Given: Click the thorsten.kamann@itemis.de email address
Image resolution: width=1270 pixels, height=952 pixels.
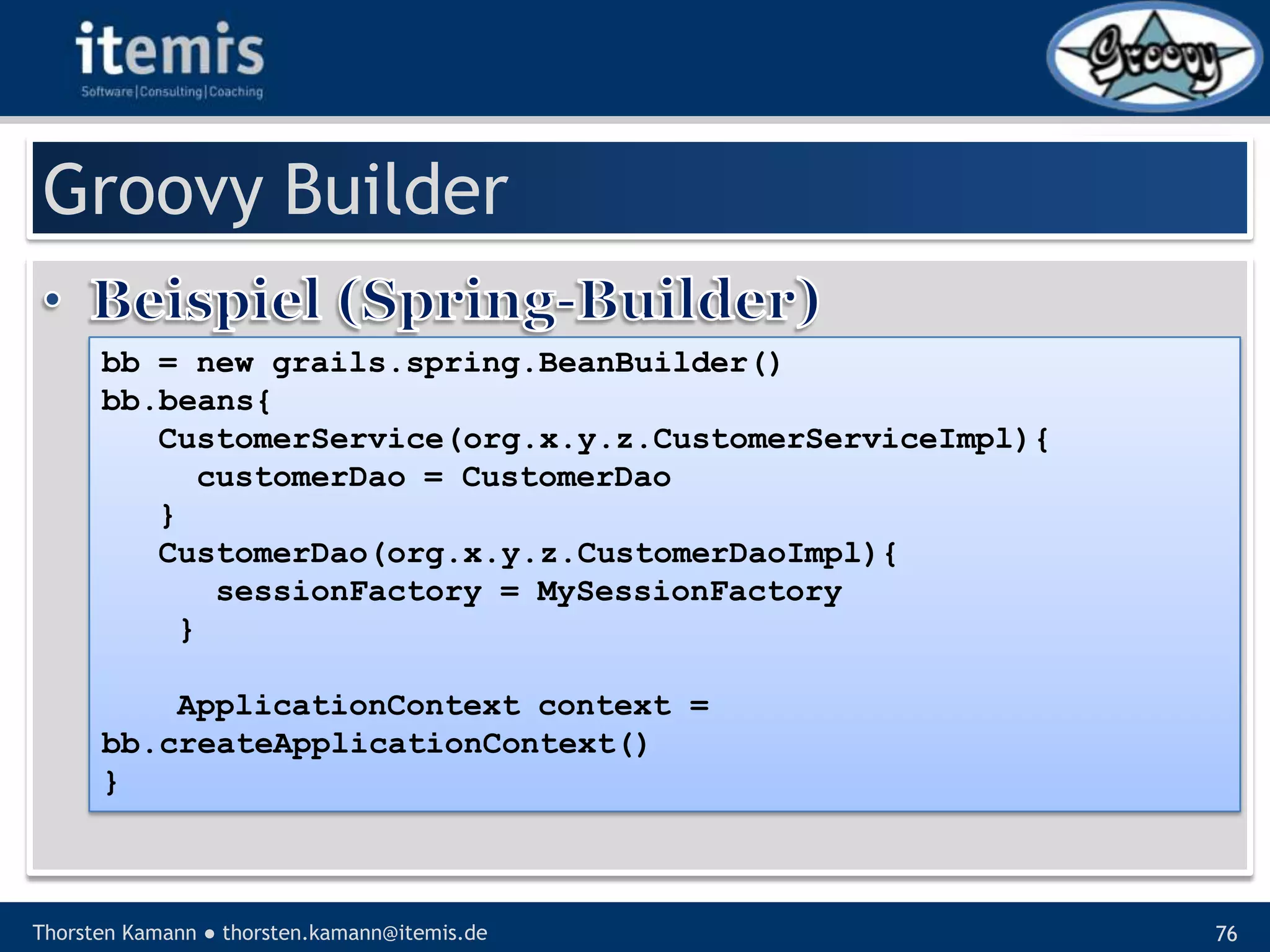Looking at the screenshot, I should point(355,932).
